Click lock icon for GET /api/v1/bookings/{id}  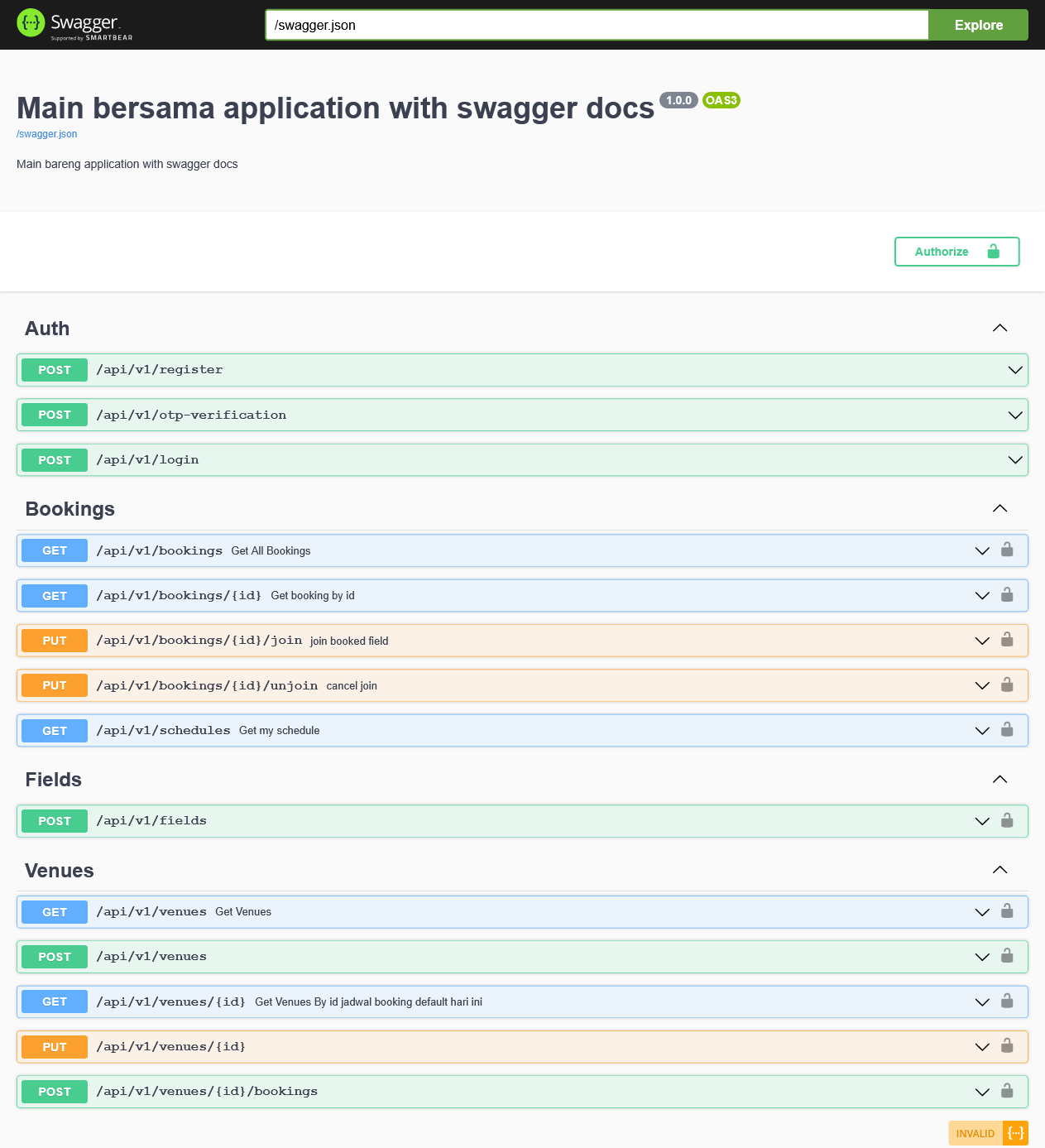click(1007, 594)
